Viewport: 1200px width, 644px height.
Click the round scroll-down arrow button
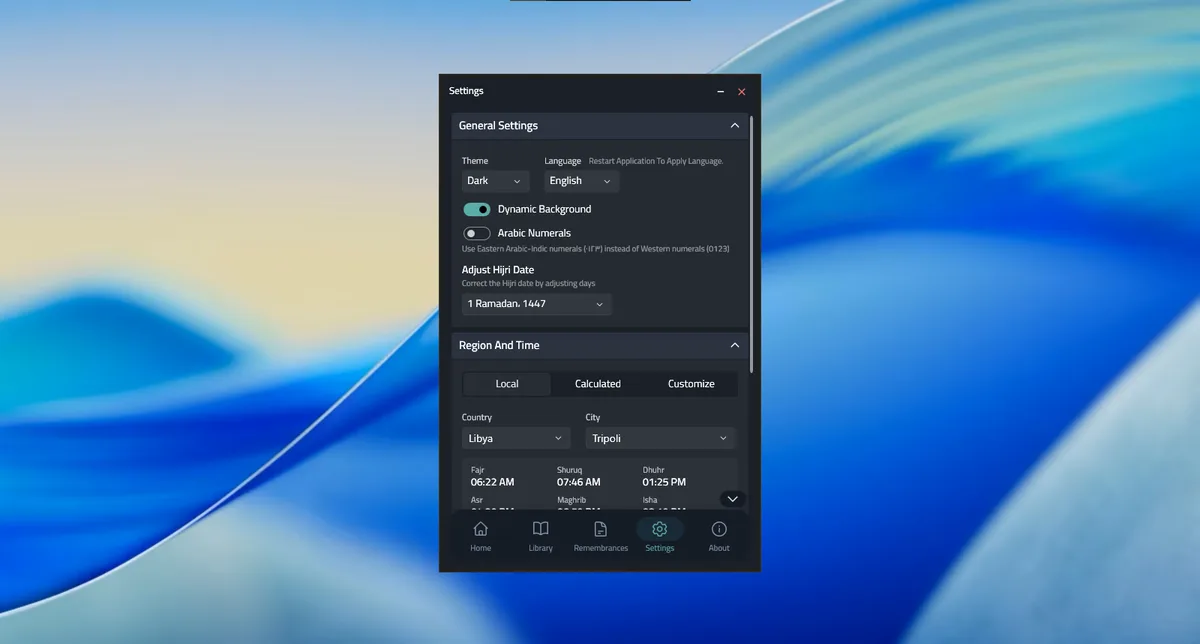733,498
